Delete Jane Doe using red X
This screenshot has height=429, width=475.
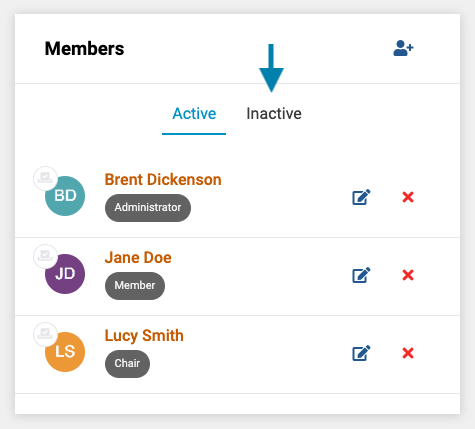point(408,275)
